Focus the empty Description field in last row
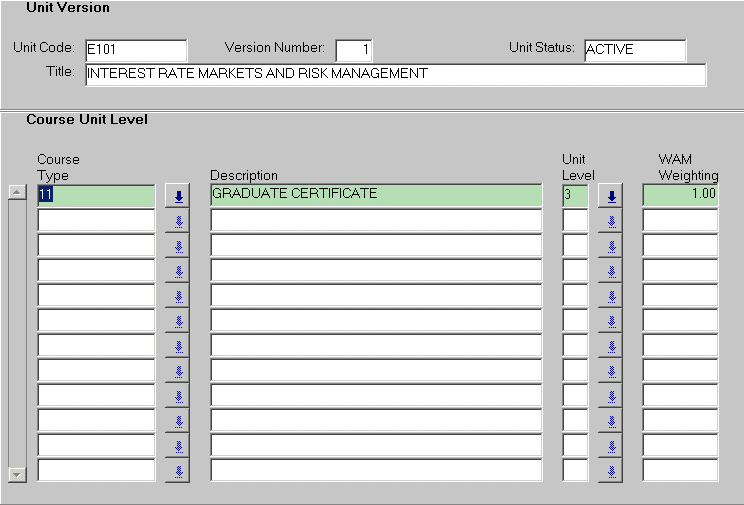The width and height of the screenshot is (744, 505). pos(375,470)
